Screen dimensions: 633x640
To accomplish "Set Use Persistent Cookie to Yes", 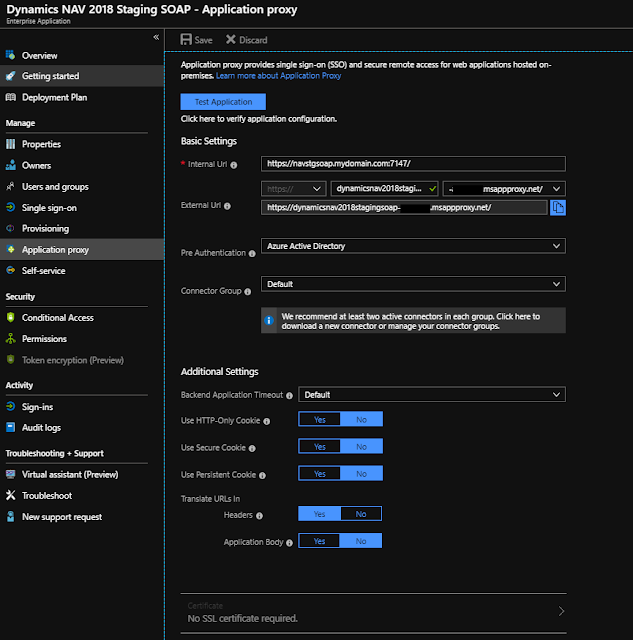I will coord(320,473).
